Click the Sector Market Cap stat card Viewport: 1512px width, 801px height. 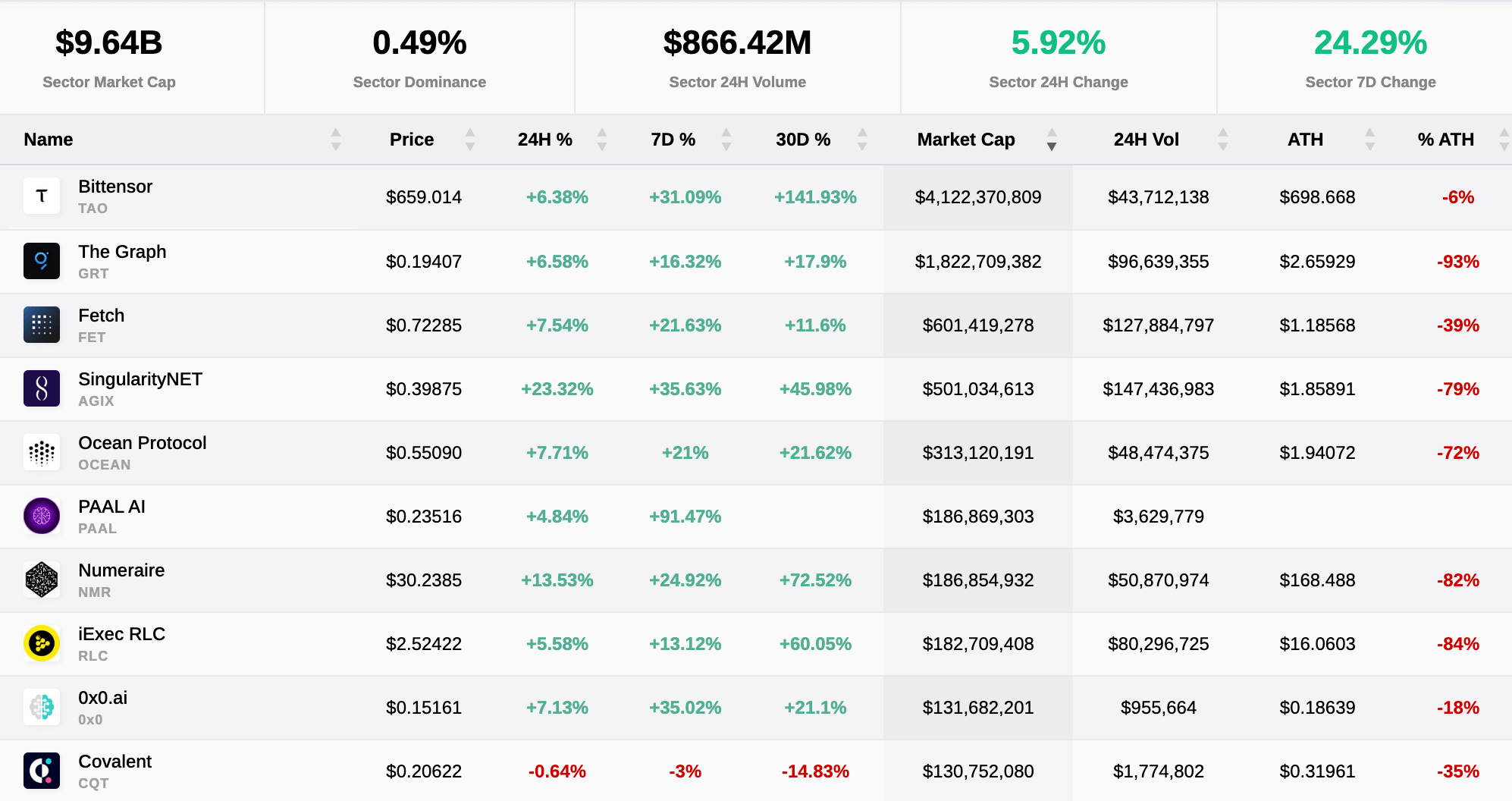click(109, 58)
